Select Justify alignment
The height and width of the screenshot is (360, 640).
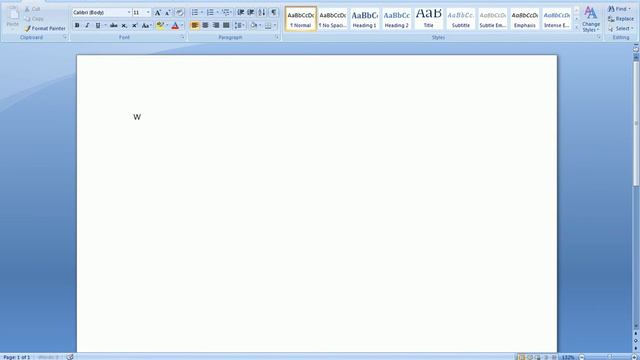(x=226, y=25)
